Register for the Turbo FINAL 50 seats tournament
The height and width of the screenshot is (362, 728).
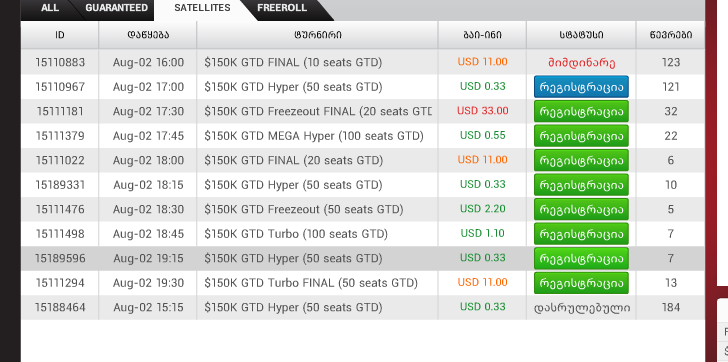[581, 283]
